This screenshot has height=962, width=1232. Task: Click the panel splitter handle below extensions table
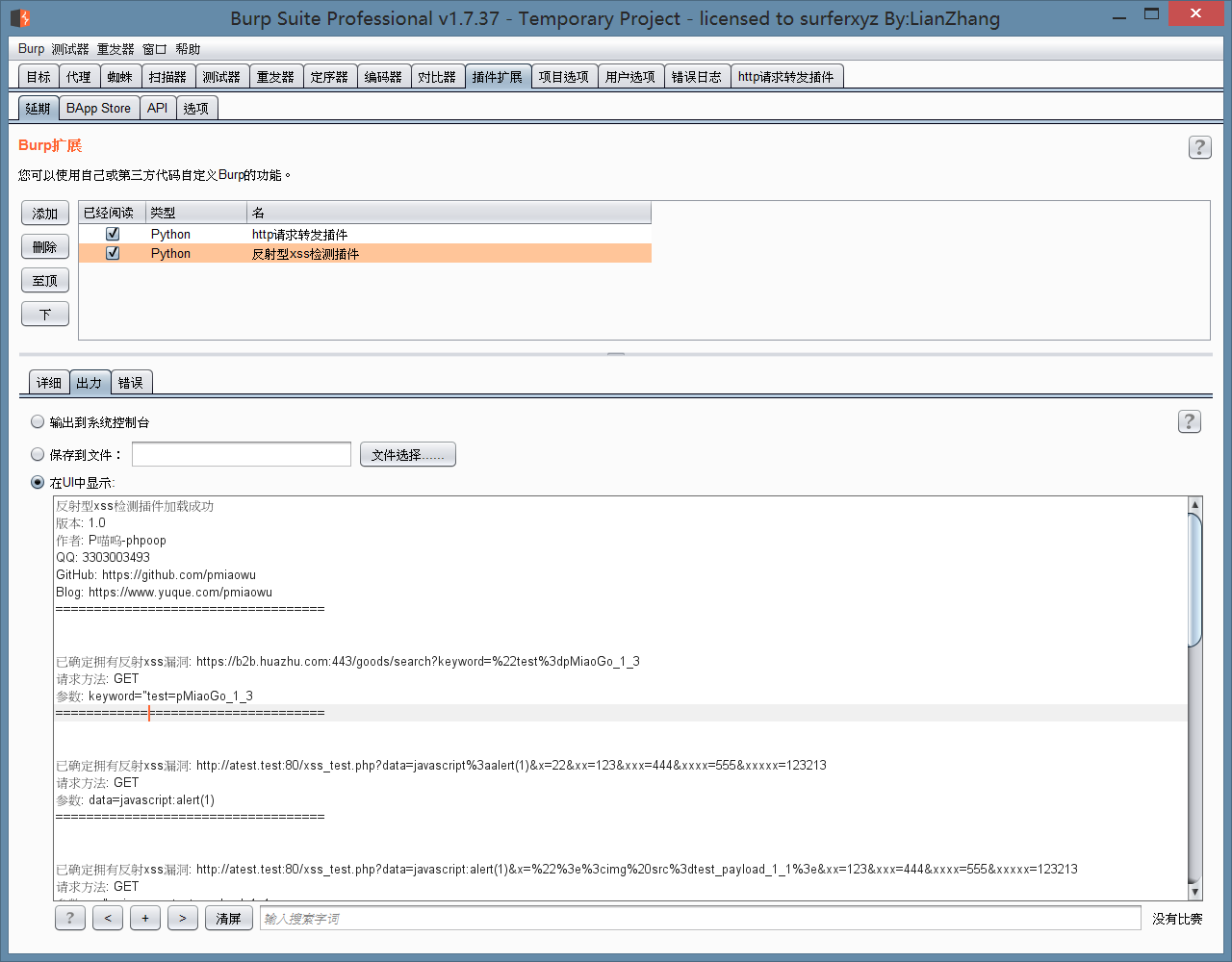(x=616, y=354)
